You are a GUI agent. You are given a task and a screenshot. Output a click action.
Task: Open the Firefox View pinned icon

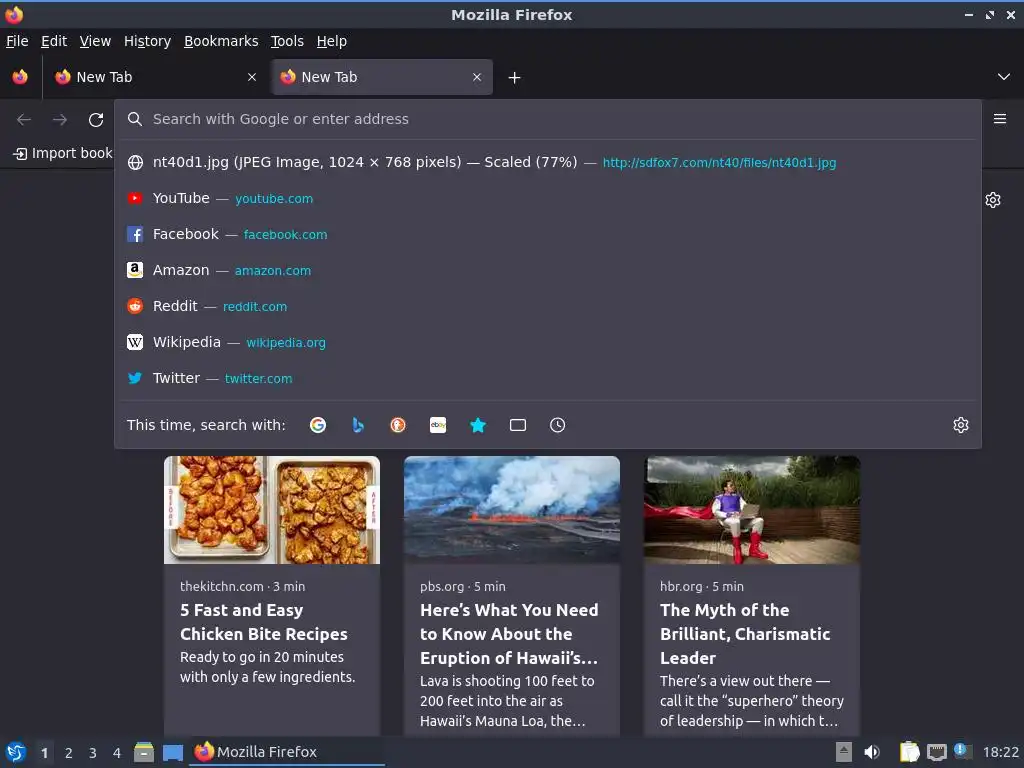(x=20, y=77)
